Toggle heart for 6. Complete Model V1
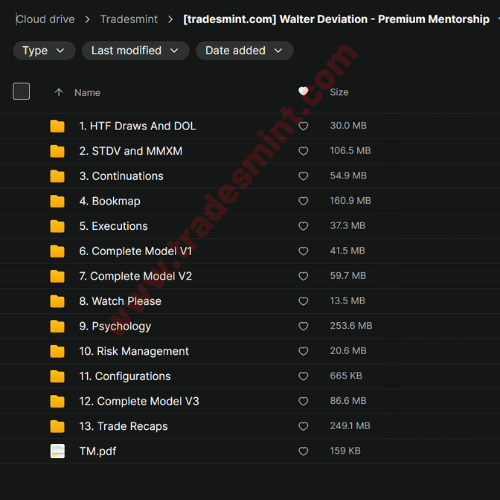Screen dimensions: 500x500 [x=303, y=251]
